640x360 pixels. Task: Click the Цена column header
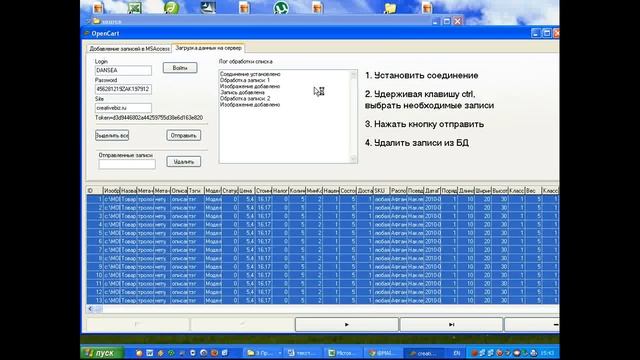246,191
